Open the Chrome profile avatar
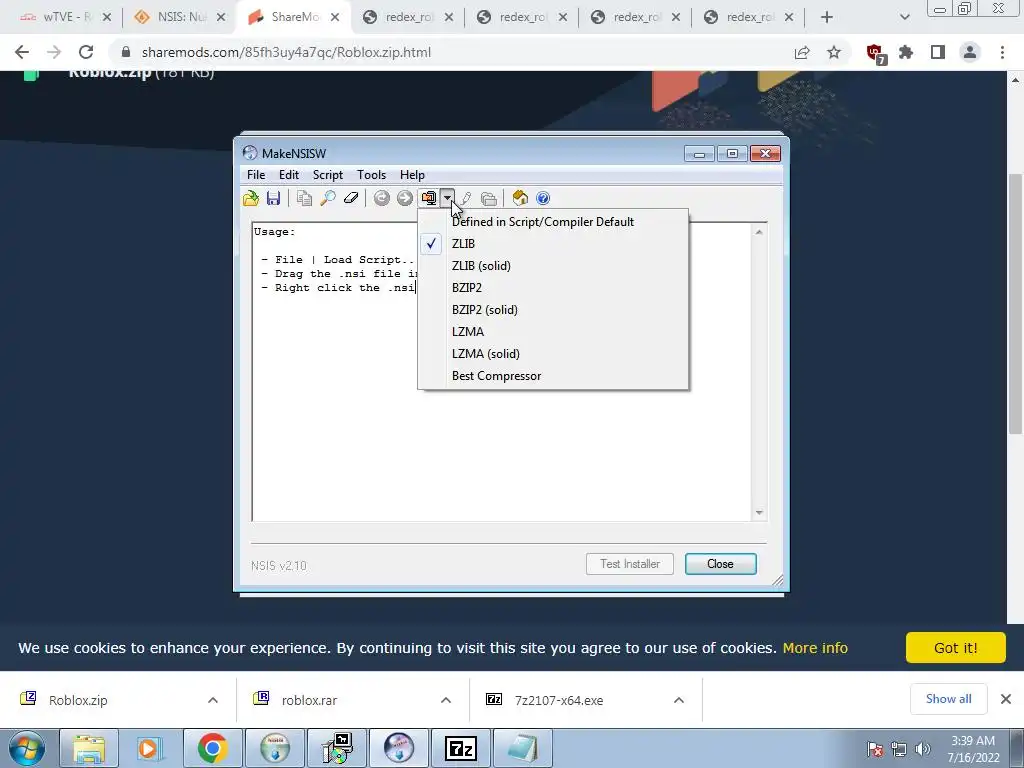Viewport: 1024px width, 768px height. click(970, 52)
